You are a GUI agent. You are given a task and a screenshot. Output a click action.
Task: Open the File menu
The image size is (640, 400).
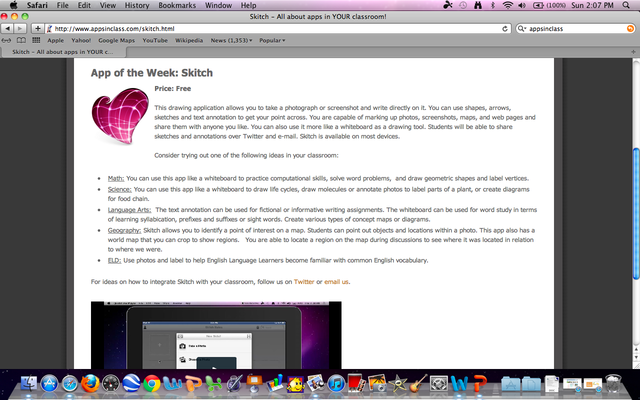point(62,5)
